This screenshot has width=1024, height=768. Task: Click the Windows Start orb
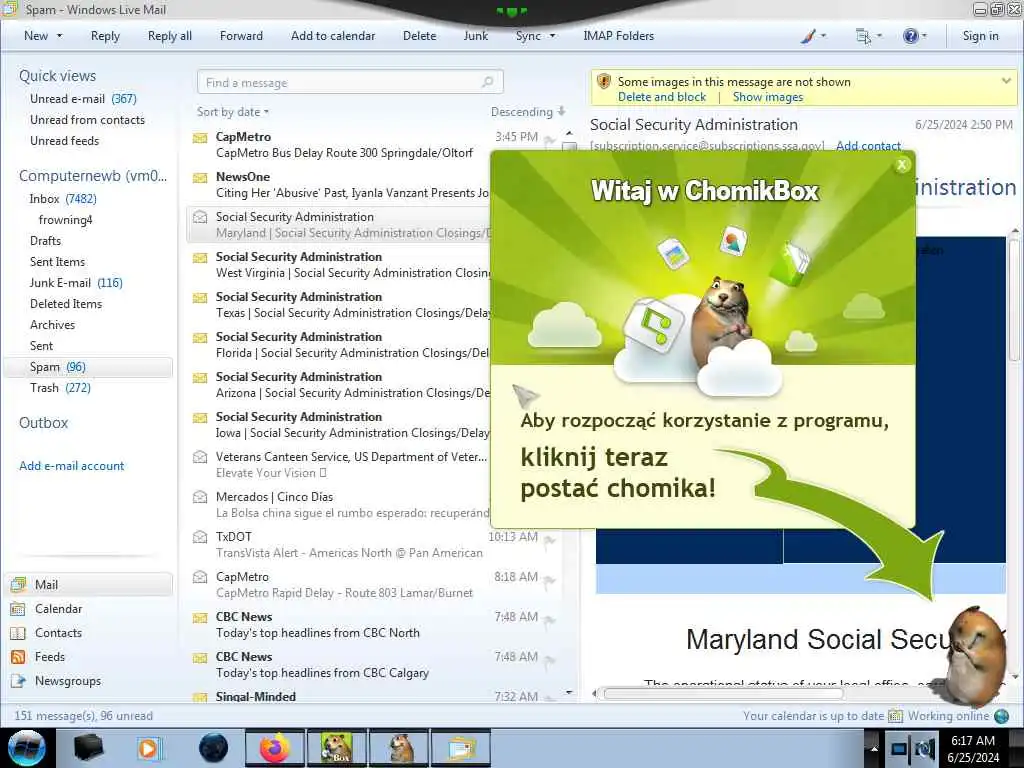[26, 748]
